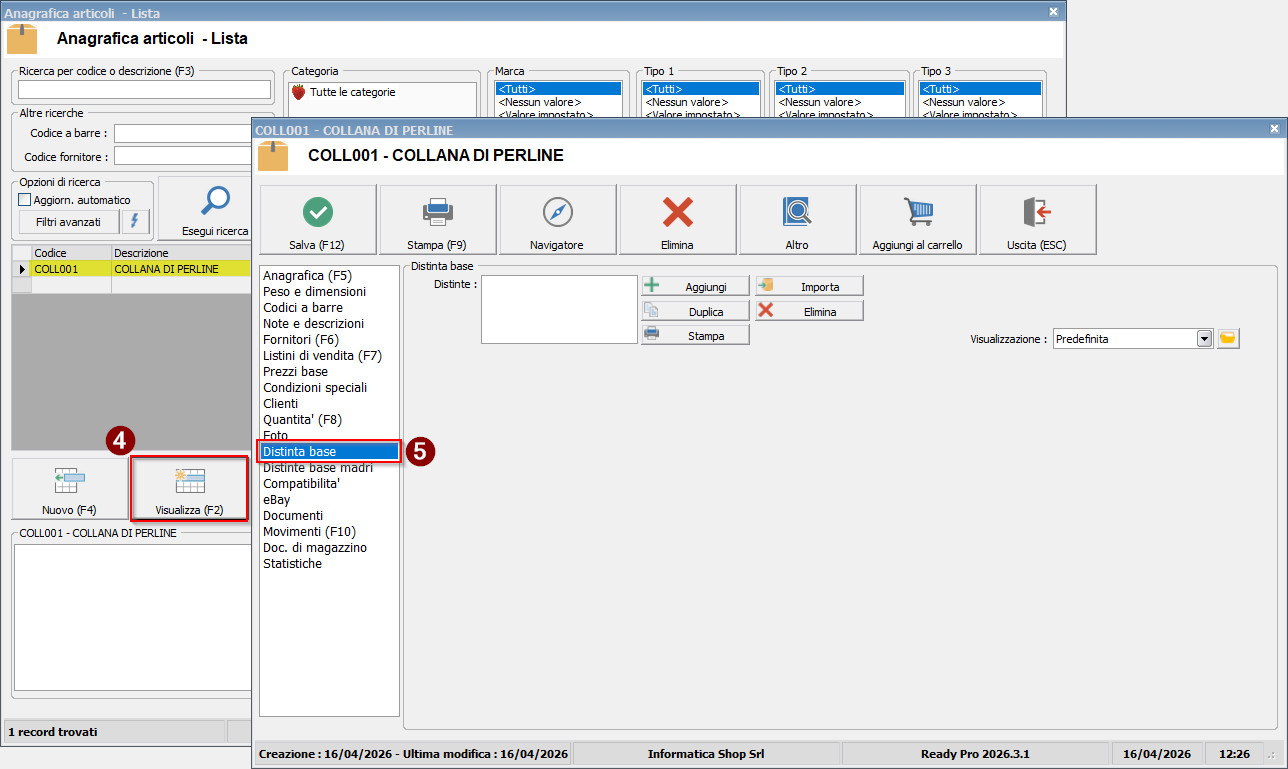The image size is (1288, 769).
Task: Click the Esegui ricerca magnifying glass
Action: coord(215,201)
